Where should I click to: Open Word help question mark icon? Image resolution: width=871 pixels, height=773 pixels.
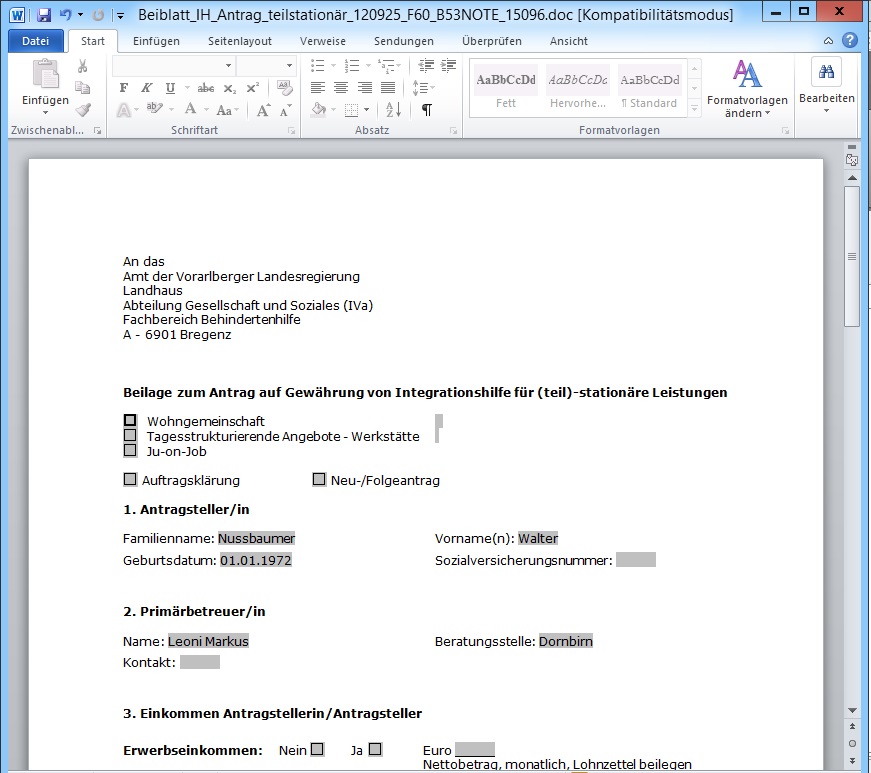coord(849,41)
